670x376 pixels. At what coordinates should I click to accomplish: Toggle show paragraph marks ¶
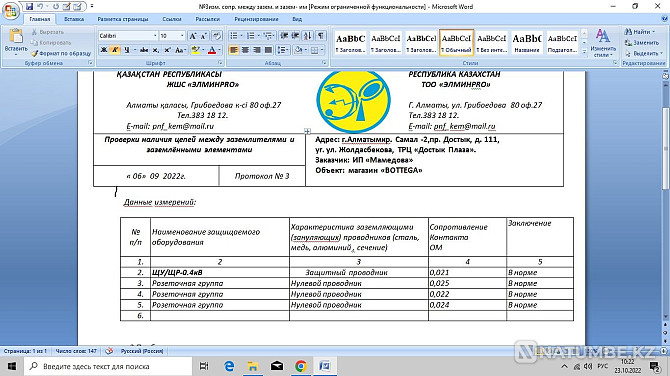[320, 36]
